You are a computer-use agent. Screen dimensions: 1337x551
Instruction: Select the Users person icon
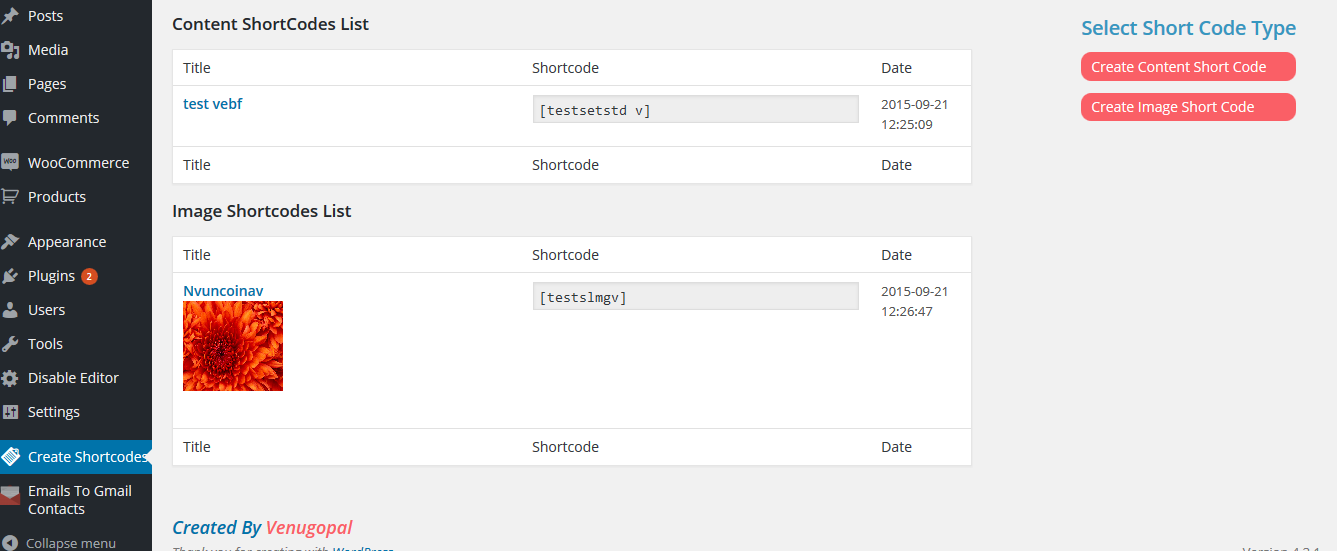(x=10, y=310)
